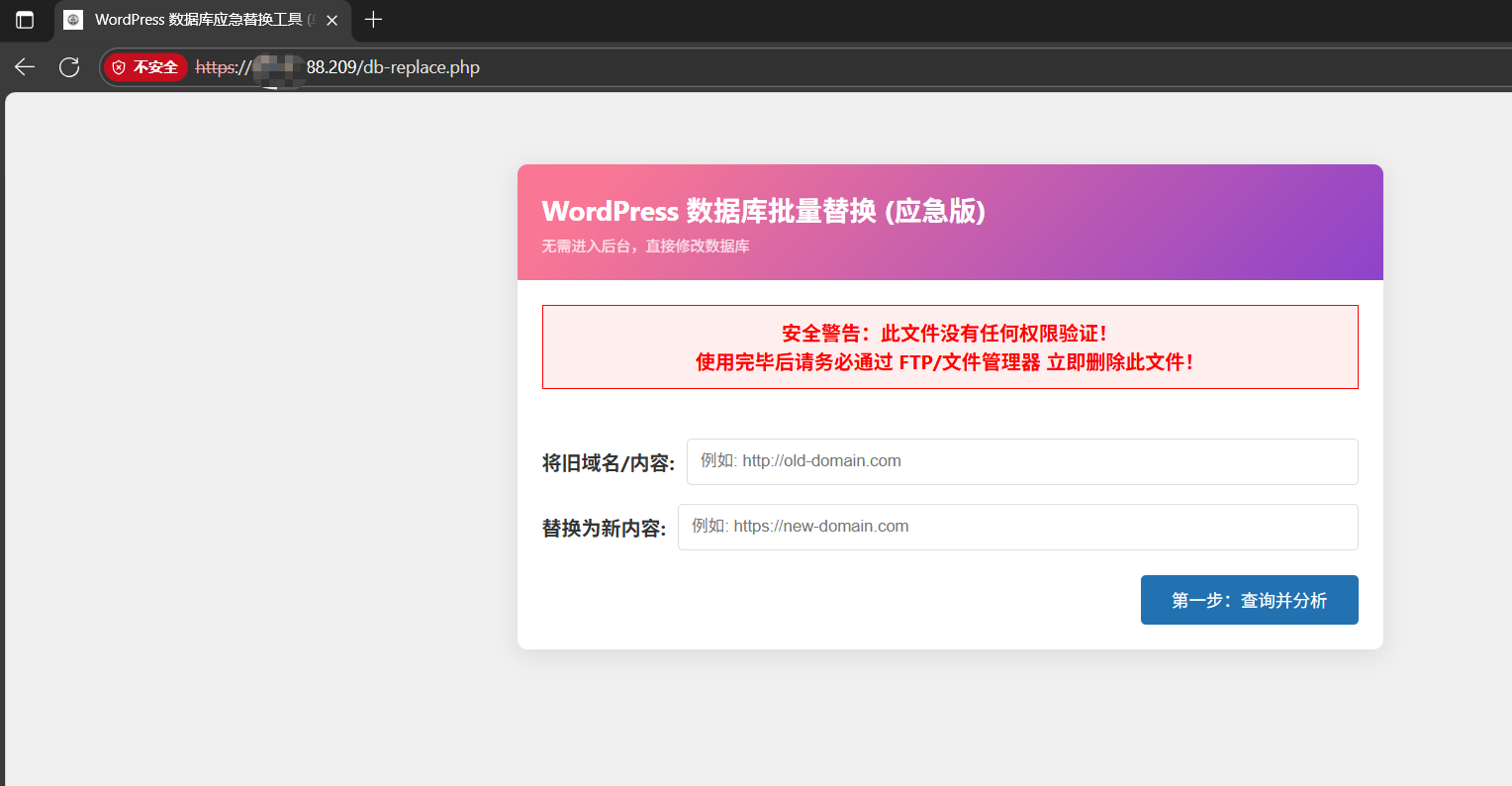Close the WordPress 数据库应急替换工具 tab
Image resolution: width=1512 pixels, height=786 pixels.
(332, 20)
